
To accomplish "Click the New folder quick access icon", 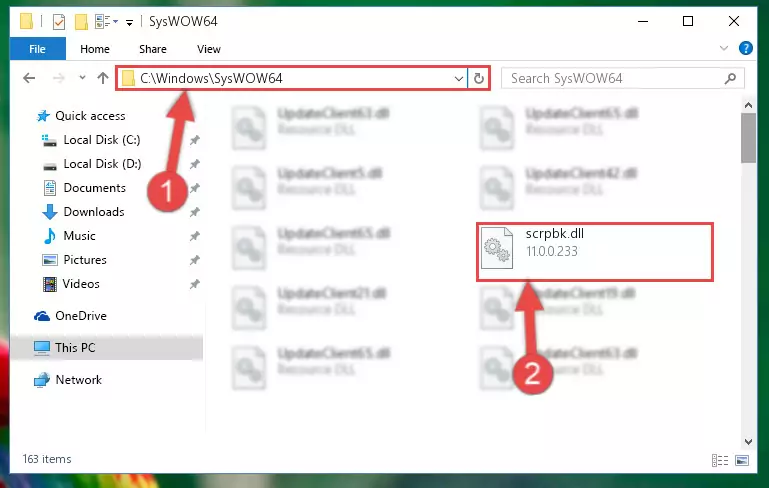I will tap(81, 22).
